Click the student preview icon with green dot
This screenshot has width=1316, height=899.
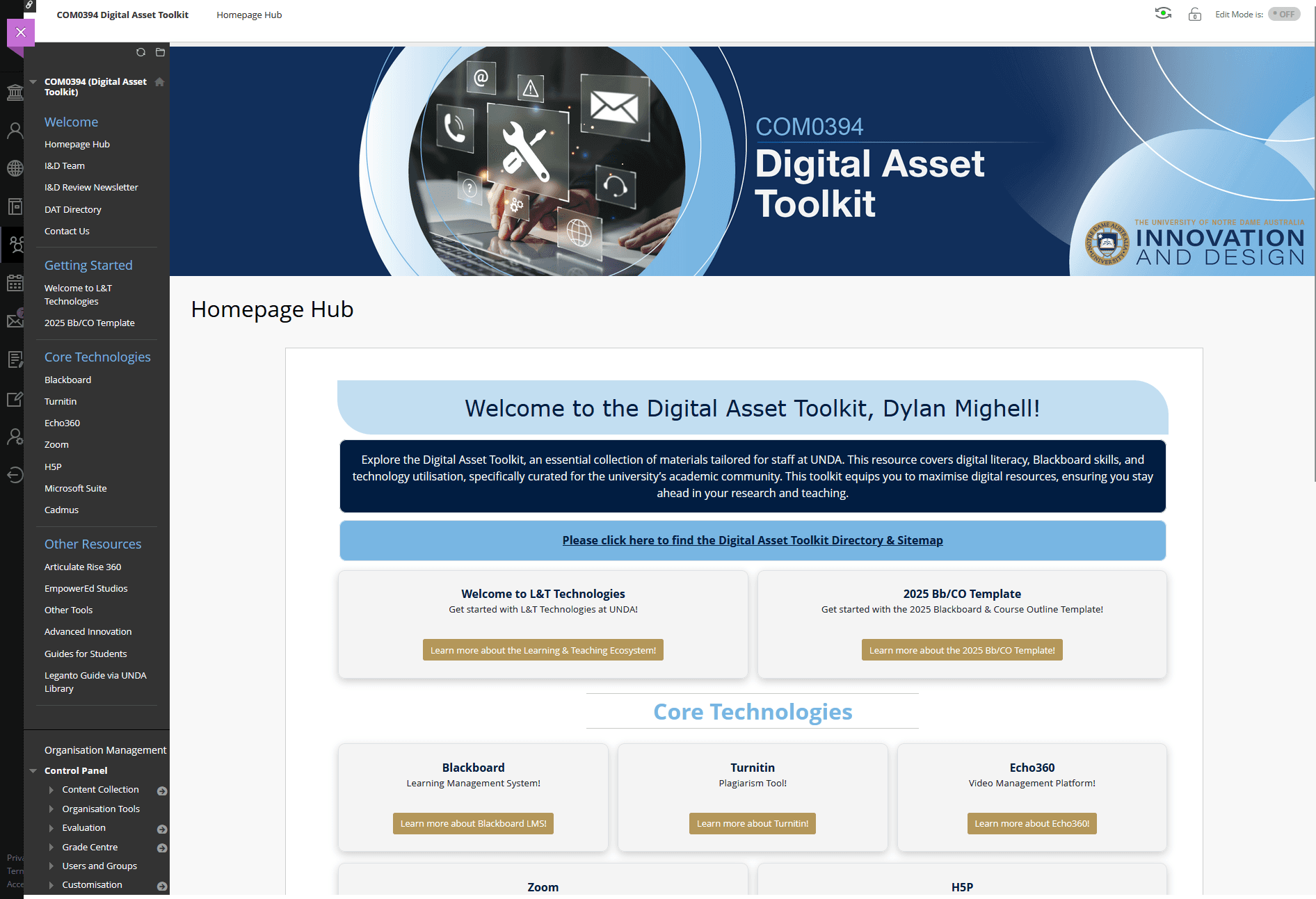1163,14
